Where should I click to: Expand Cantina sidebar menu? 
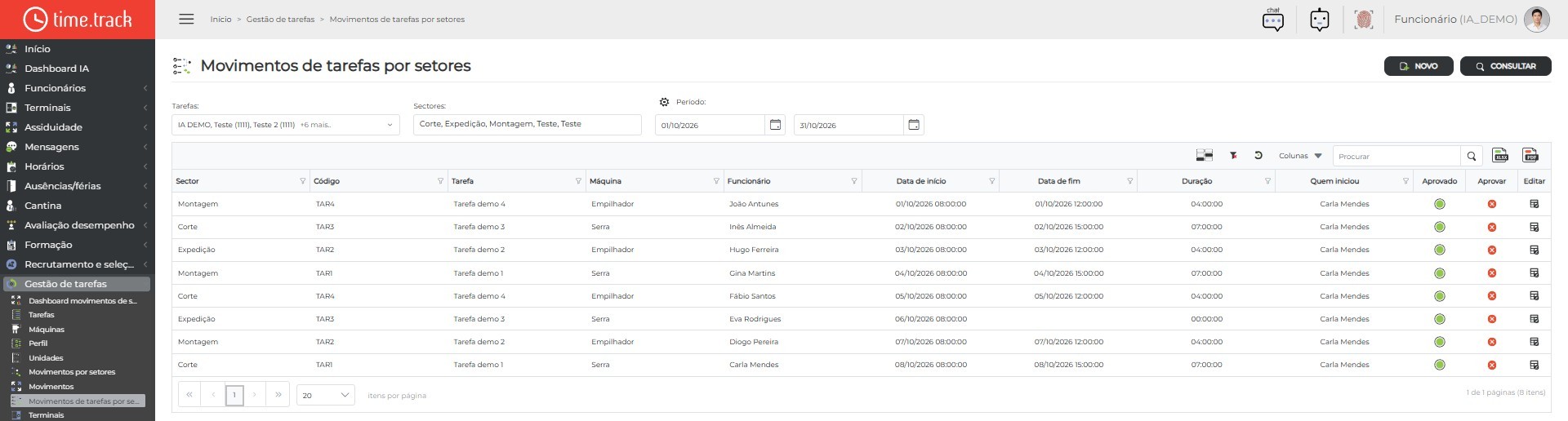pos(77,206)
